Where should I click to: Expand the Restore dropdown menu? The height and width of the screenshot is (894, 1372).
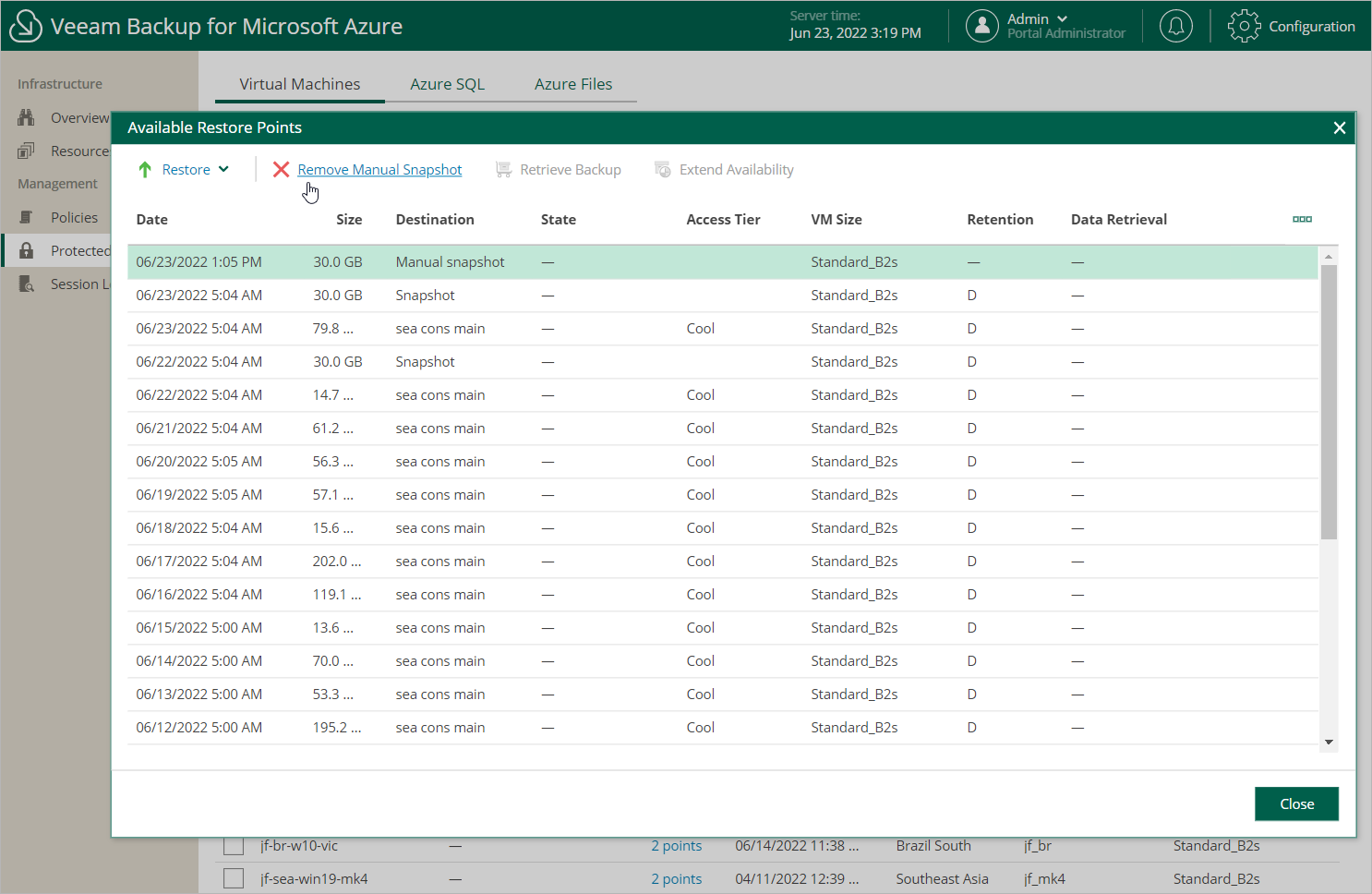click(223, 169)
